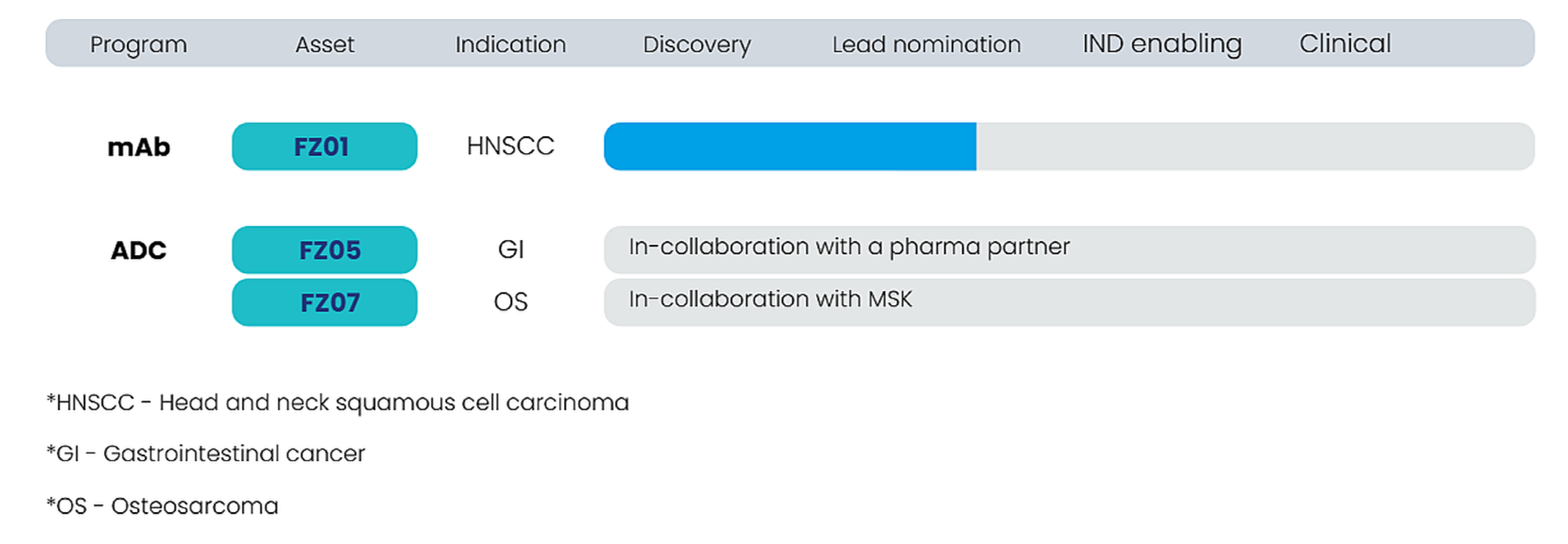Click the FZ01 asset badge
This screenshot has height=544, width=1568.
coord(324,146)
